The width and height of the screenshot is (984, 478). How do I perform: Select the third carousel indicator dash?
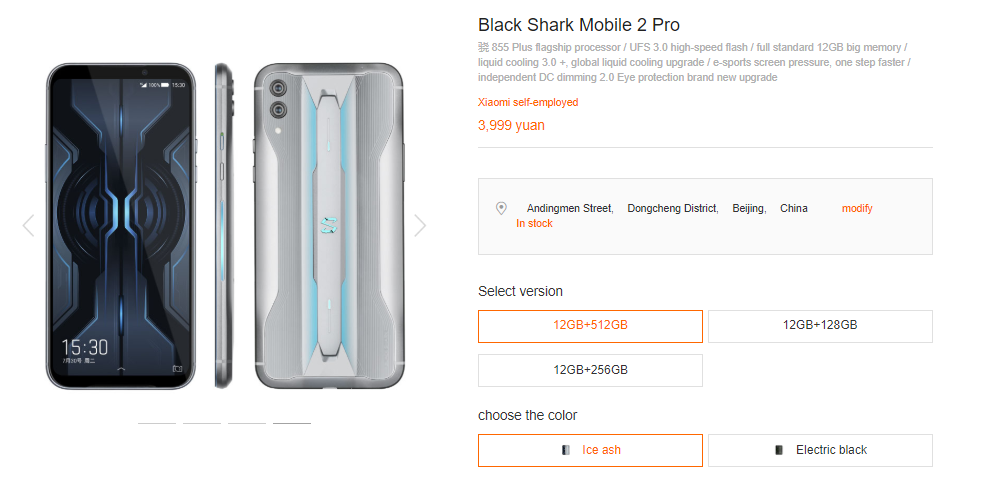click(x=247, y=423)
